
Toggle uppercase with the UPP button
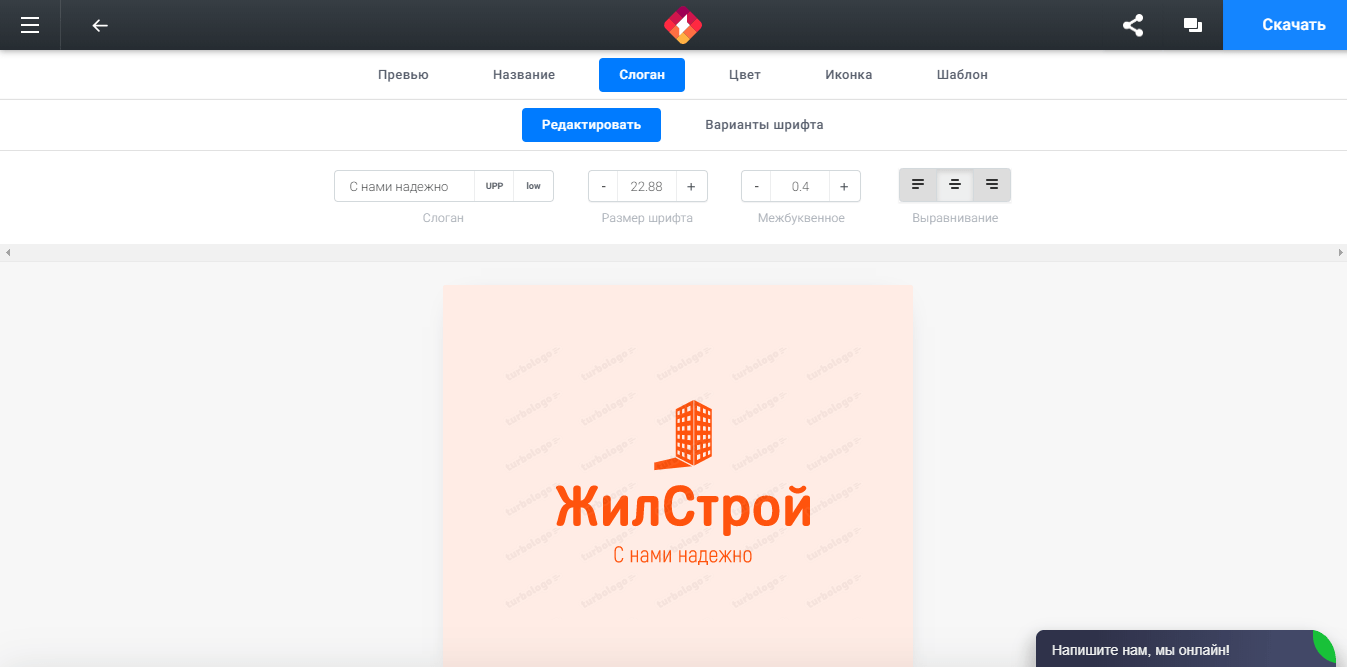494,185
